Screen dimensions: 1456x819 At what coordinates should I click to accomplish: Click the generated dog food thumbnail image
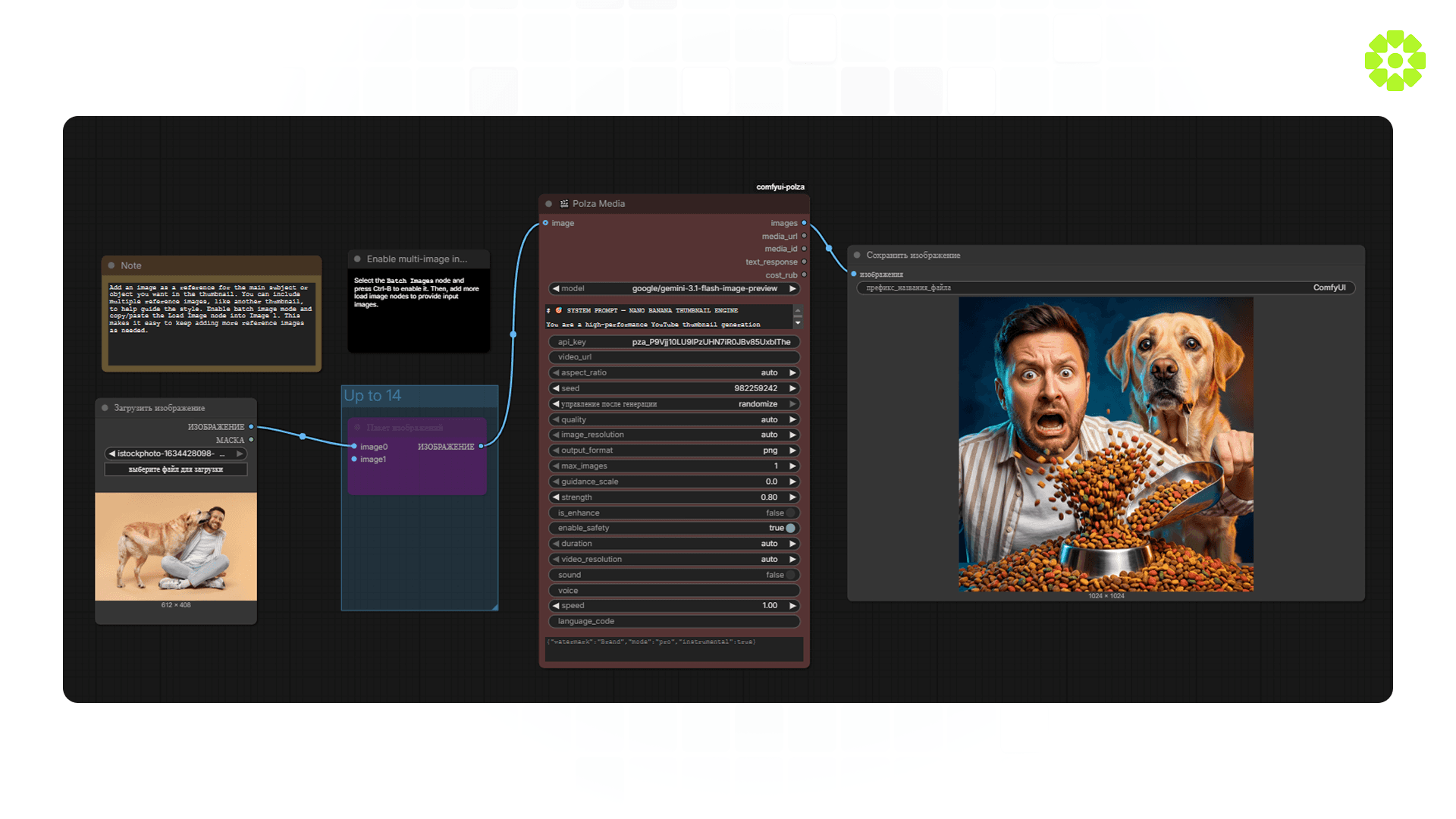coord(1106,444)
